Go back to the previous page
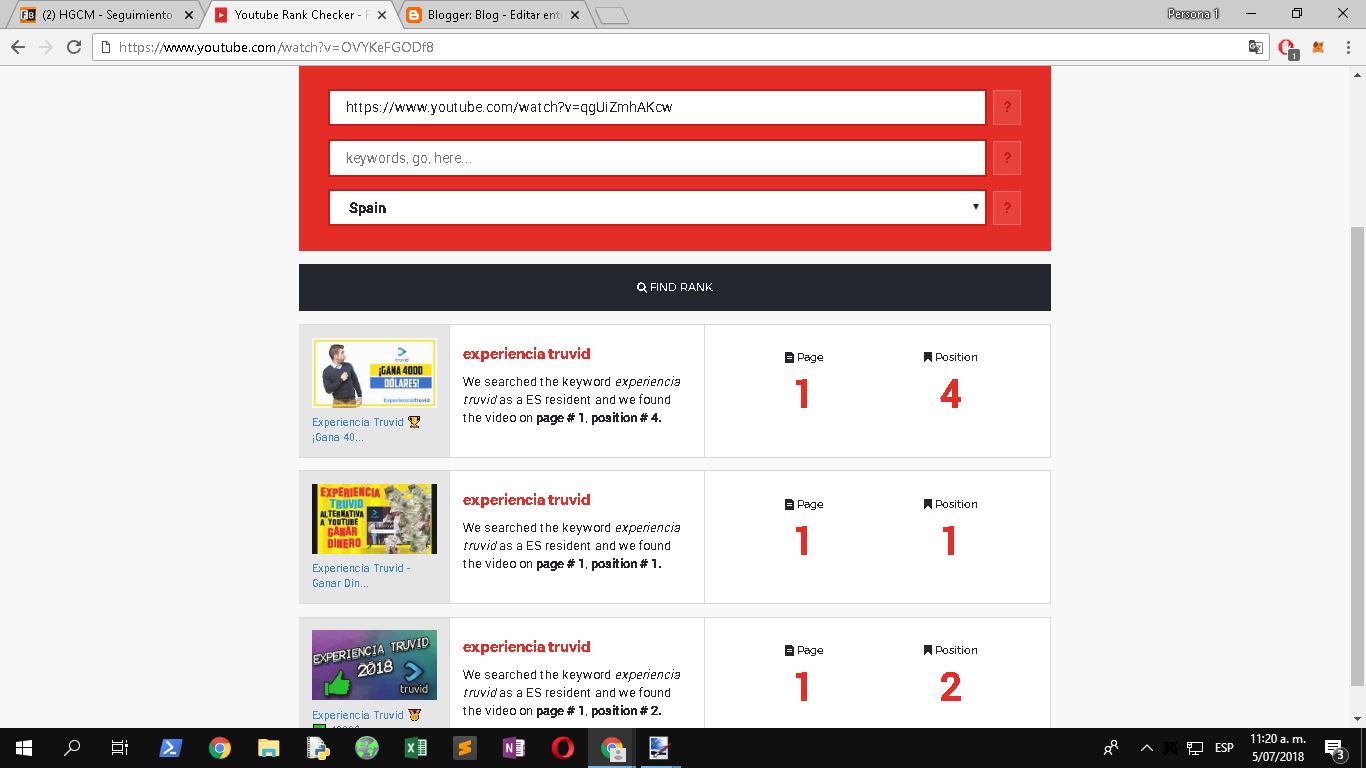The image size is (1366, 768). tap(18, 47)
